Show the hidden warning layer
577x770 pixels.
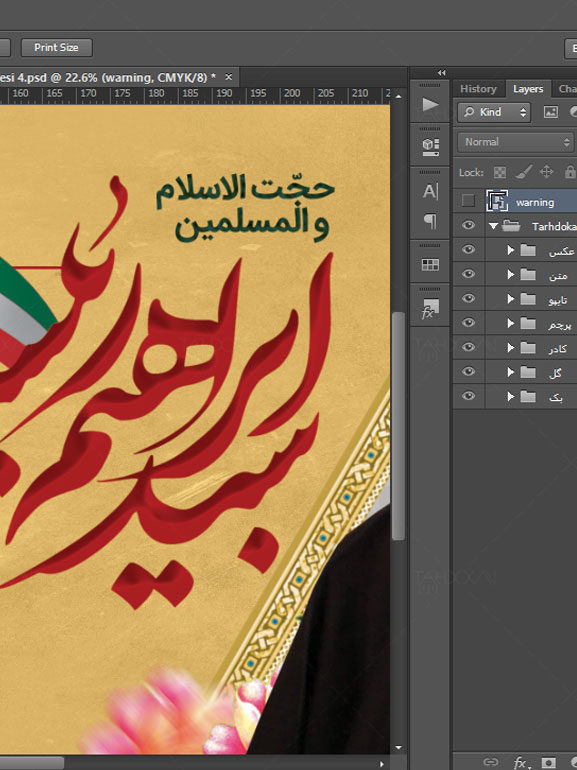tap(468, 200)
